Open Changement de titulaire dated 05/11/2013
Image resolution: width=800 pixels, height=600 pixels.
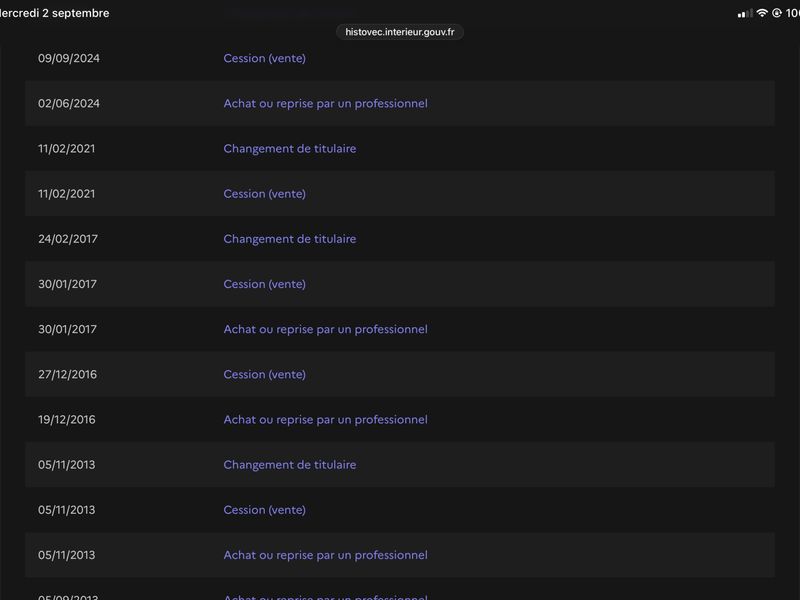tap(290, 465)
